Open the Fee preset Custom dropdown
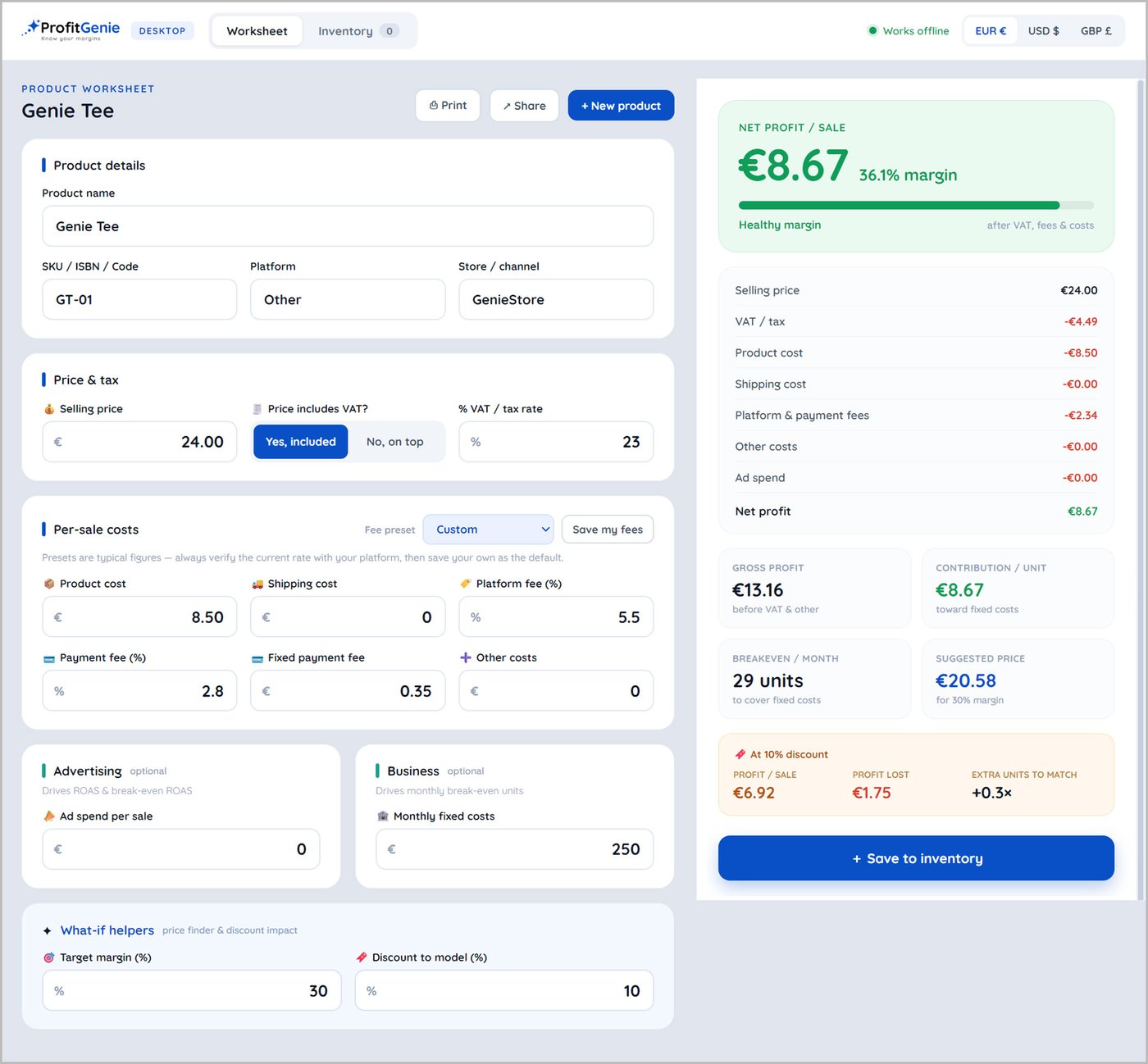Image resolution: width=1148 pixels, height=1064 pixels. click(x=489, y=530)
